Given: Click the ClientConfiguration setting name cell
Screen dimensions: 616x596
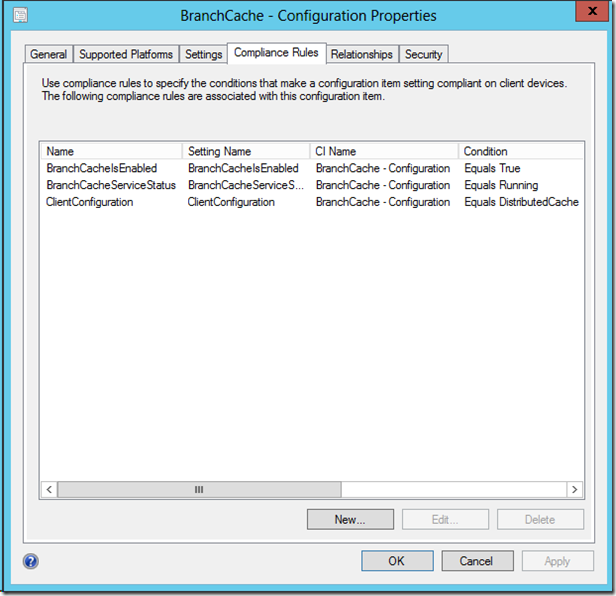Looking at the screenshot, I should tap(231, 202).
